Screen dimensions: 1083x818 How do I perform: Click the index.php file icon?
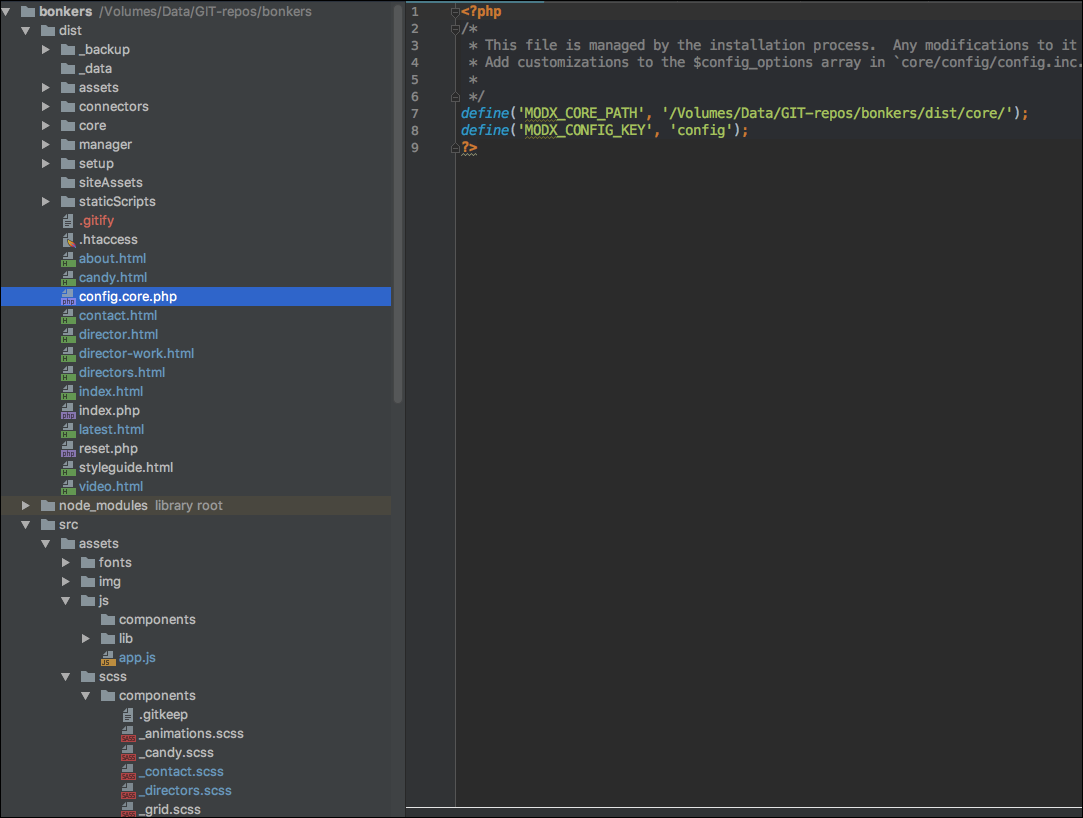tap(69, 410)
